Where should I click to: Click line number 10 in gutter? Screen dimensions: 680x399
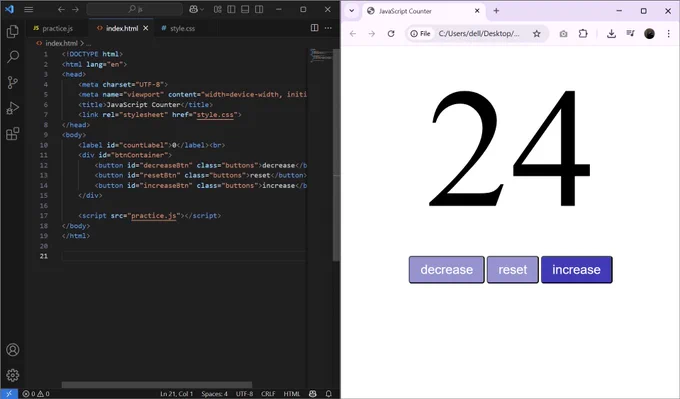point(44,145)
